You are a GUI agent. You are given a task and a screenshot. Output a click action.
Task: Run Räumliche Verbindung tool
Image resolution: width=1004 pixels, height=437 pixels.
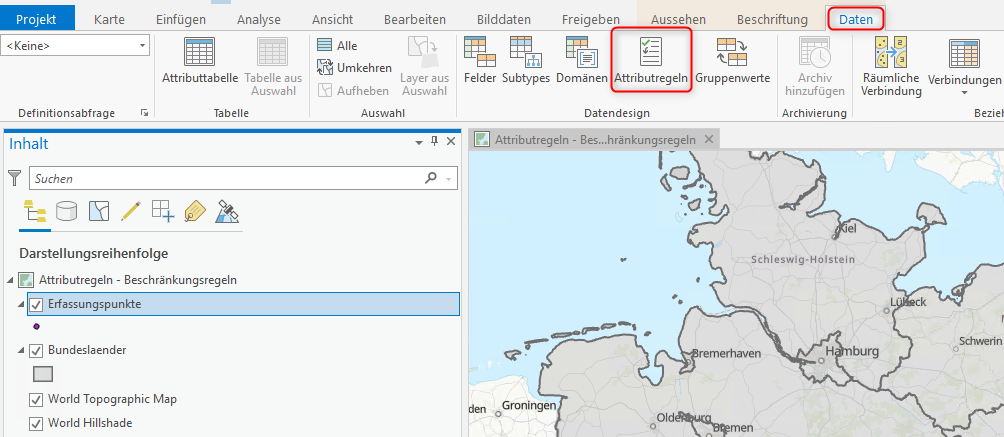[x=891, y=66]
